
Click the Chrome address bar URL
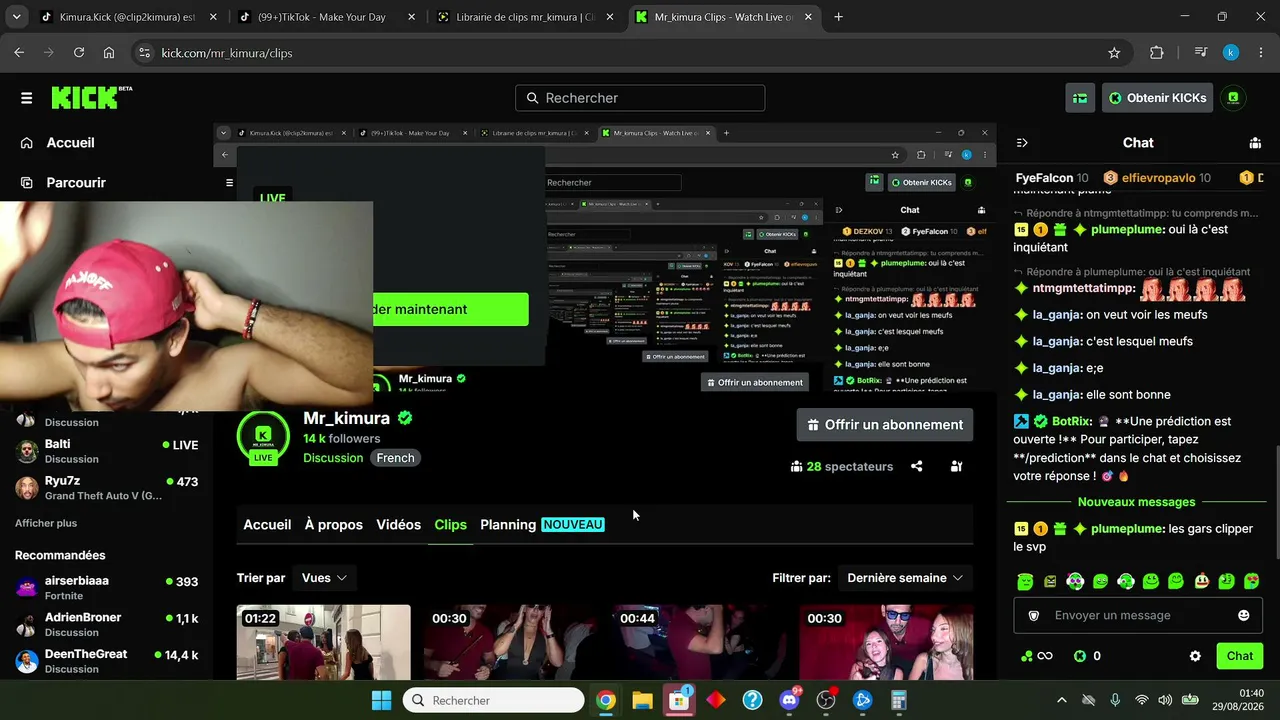pos(227,53)
